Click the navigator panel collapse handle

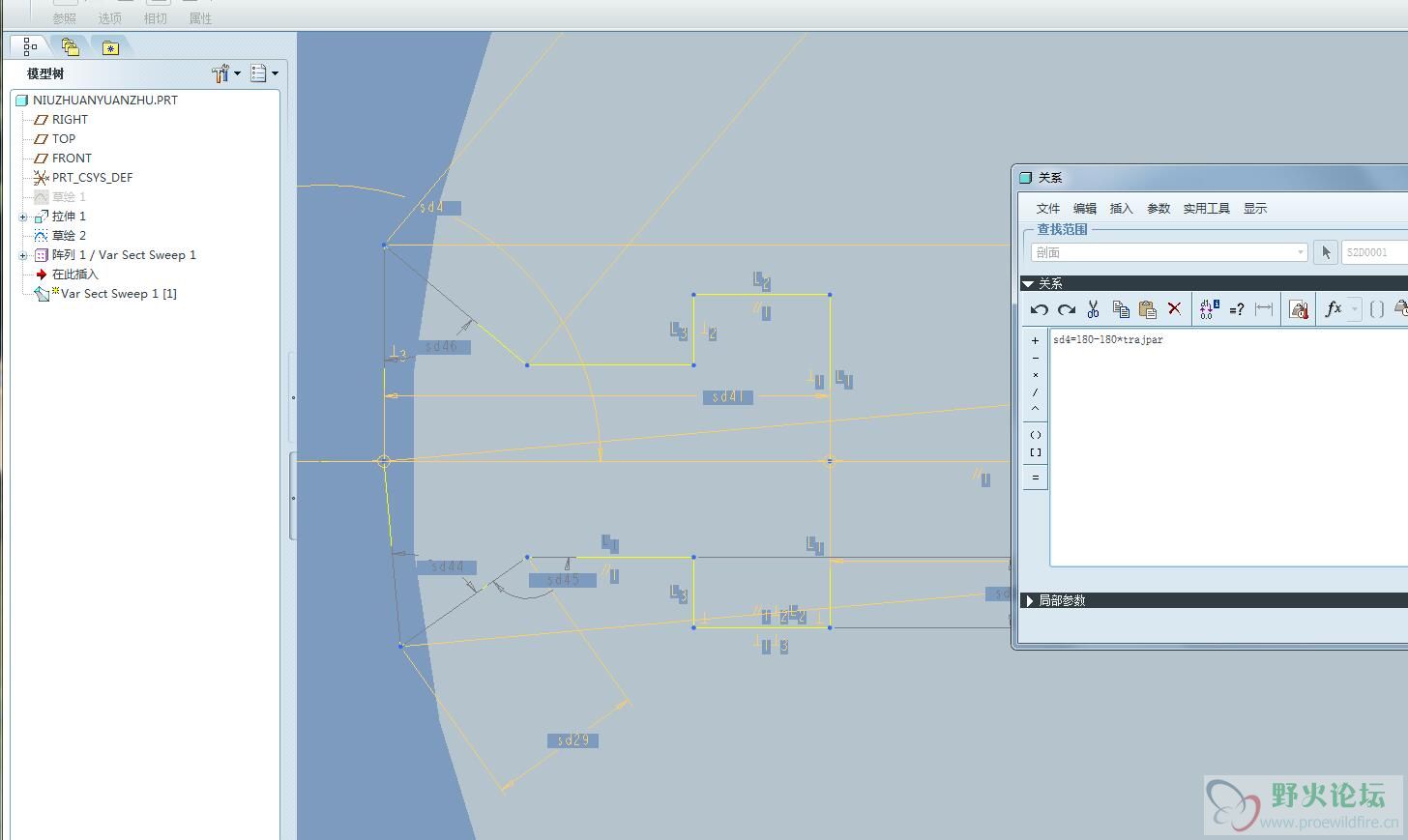pos(293,498)
